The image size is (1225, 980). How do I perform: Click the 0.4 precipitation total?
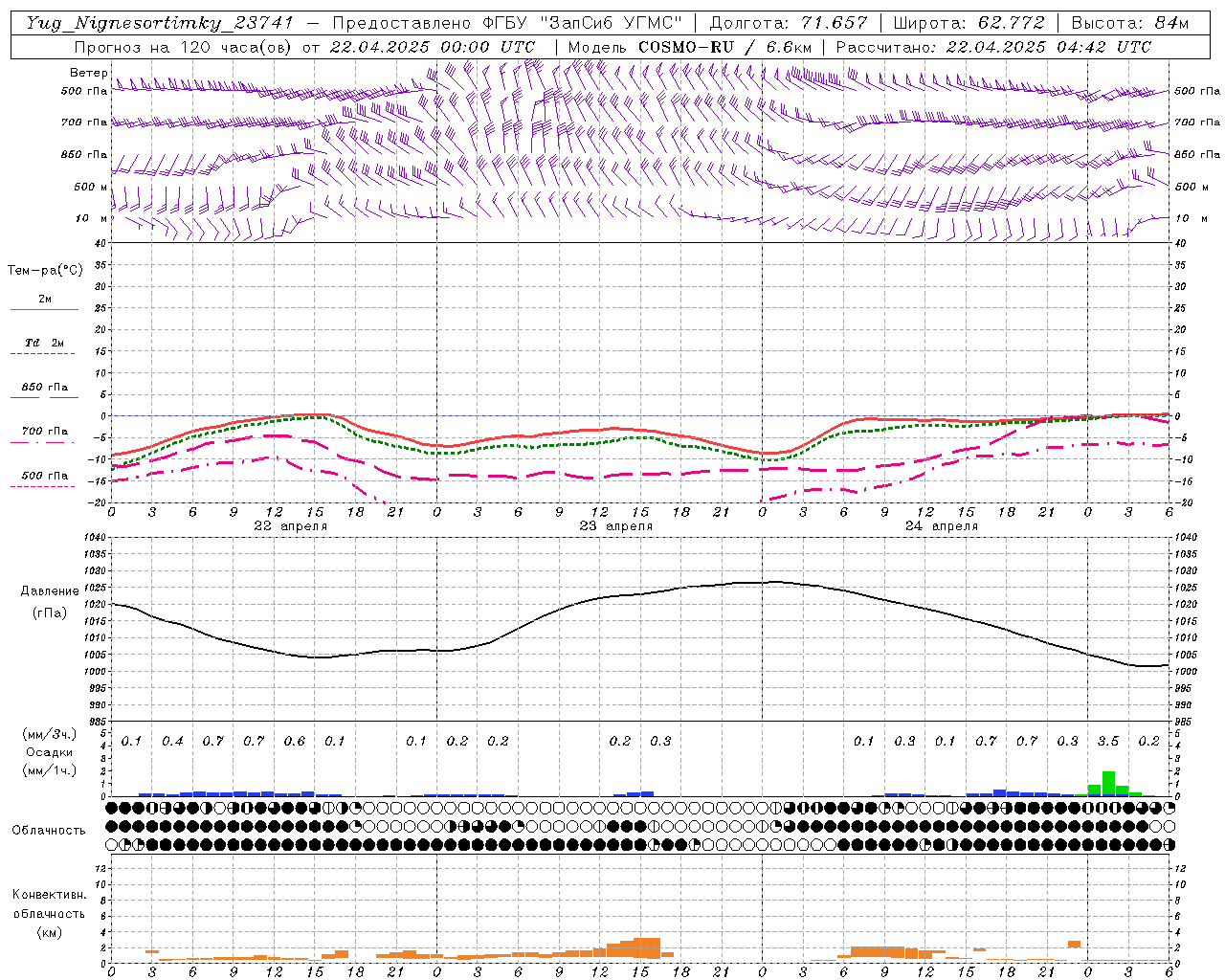pyautogui.click(x=172, y=742)
